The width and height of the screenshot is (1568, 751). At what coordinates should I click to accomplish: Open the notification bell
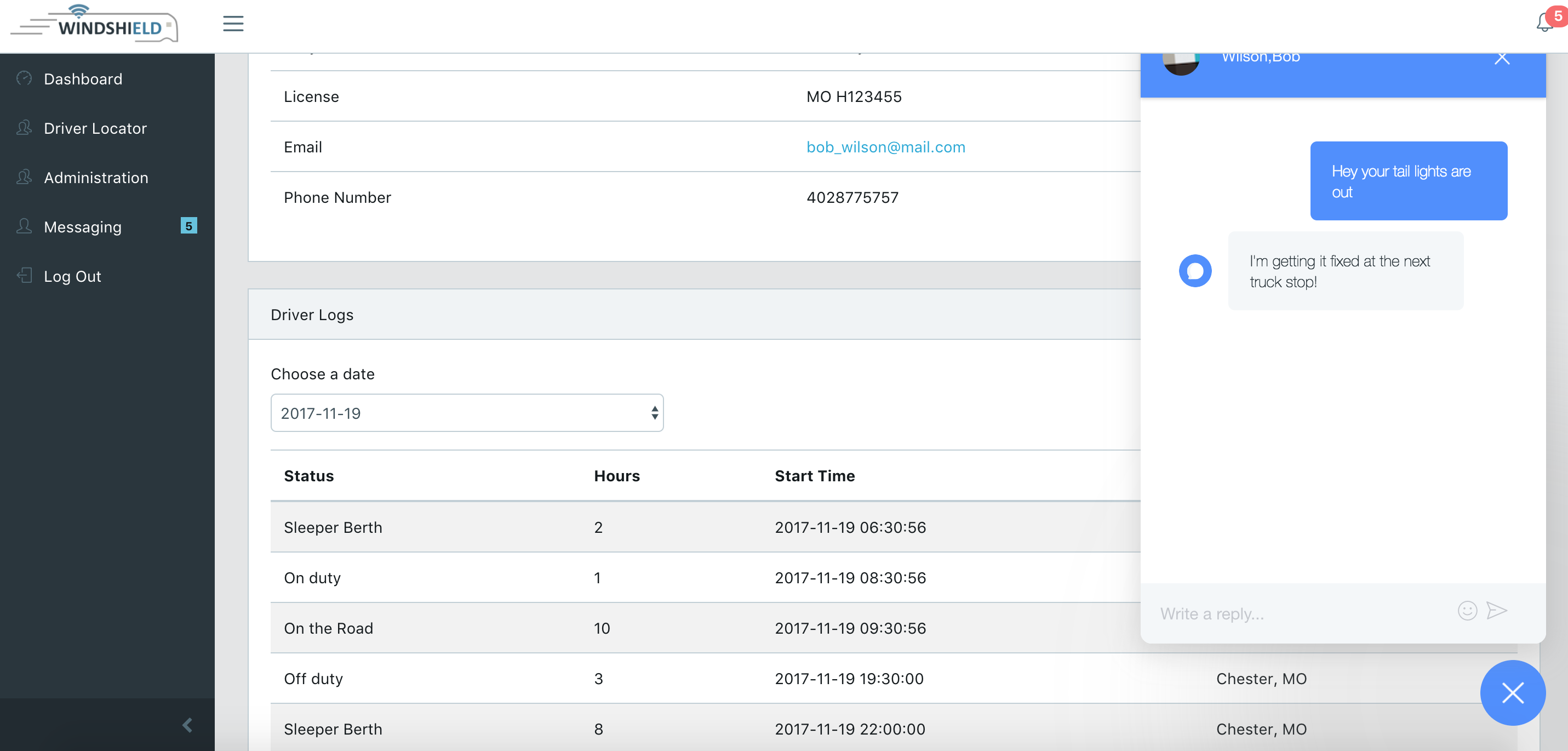click(x=1544, y=22)
